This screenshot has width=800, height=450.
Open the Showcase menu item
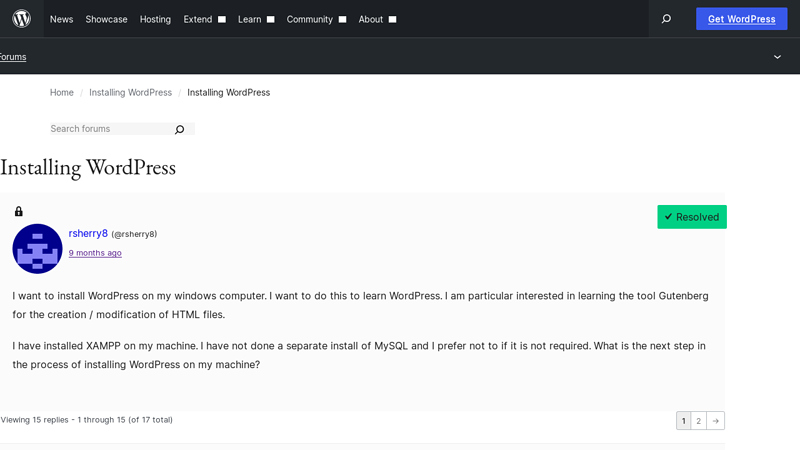(x=106, y=19)
